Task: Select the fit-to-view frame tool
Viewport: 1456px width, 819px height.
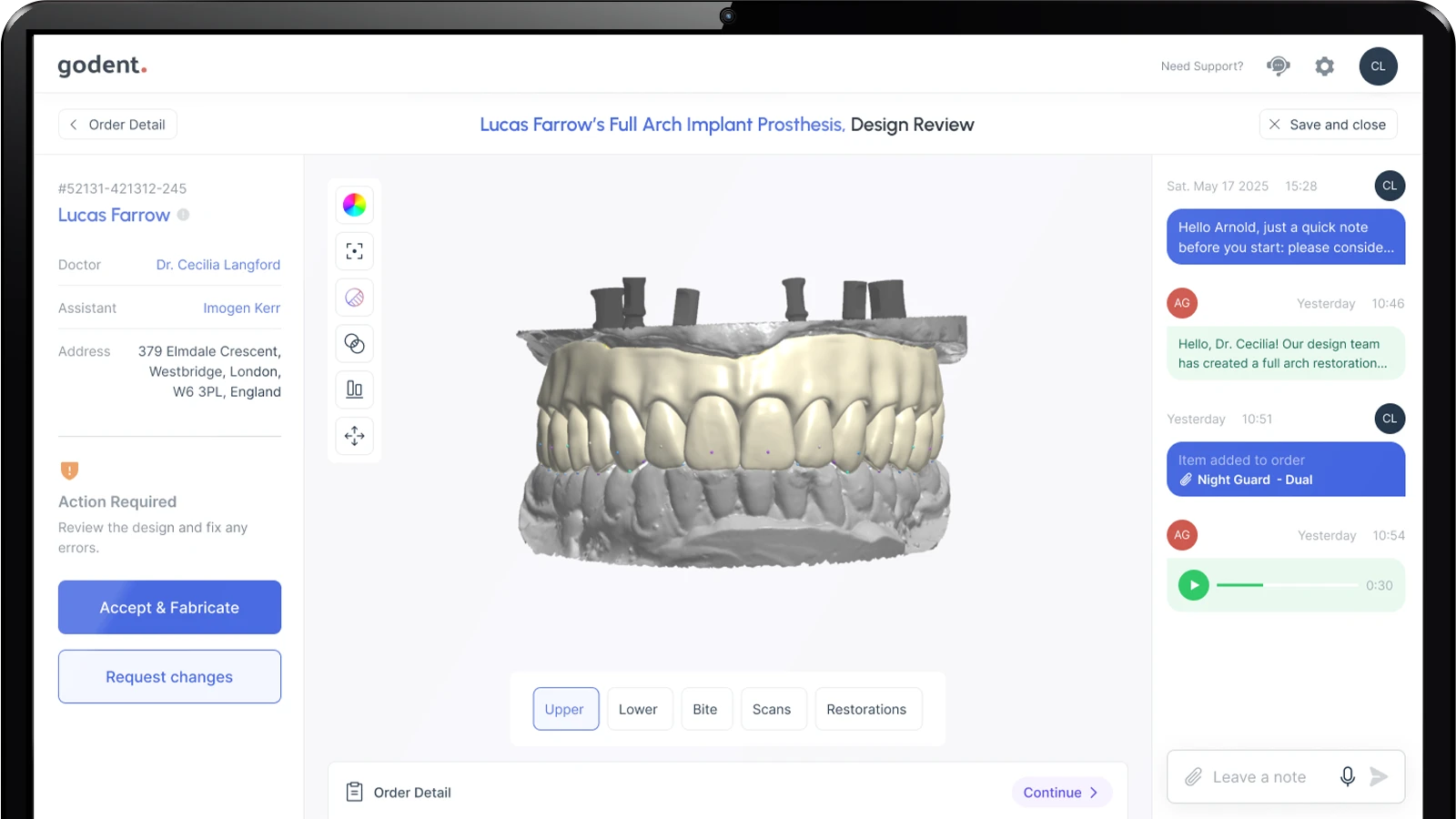Action: click(x=354, y=251)
